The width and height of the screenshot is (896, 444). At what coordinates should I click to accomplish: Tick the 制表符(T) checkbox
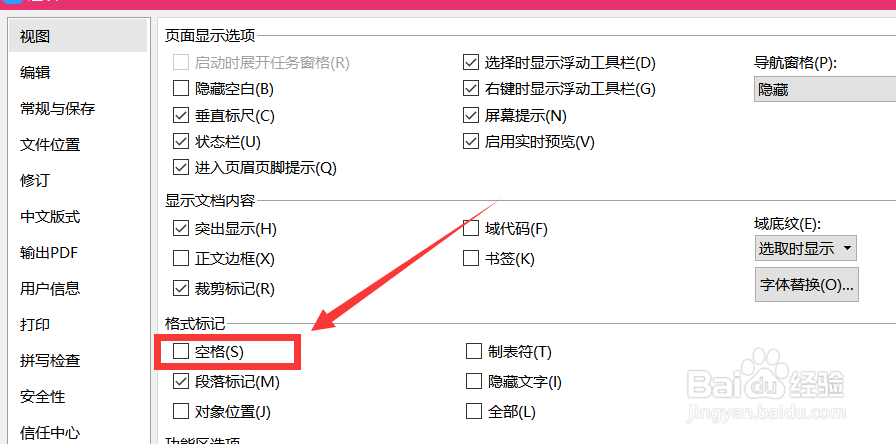(474, 351)
